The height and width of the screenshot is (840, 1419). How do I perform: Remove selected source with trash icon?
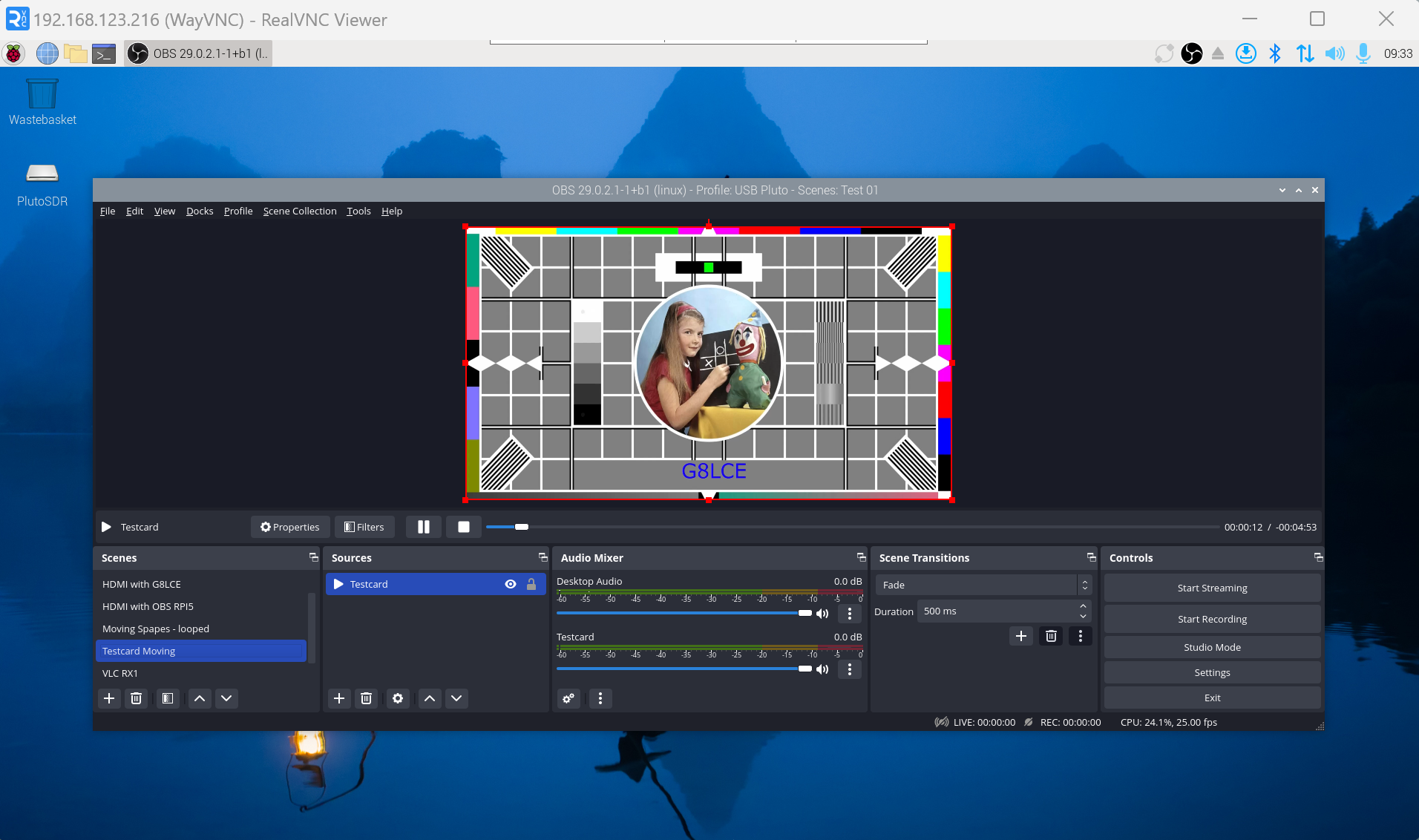(x=366, y=698)
